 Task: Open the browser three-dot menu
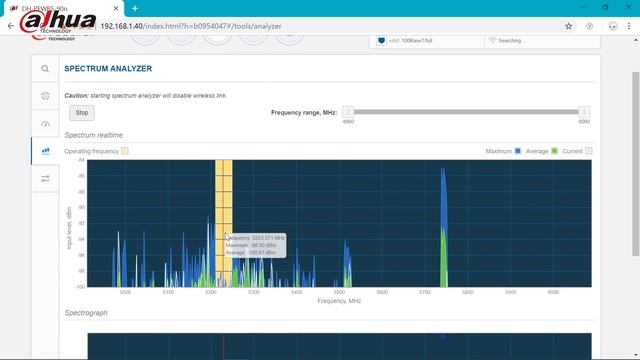pos(629,26)
